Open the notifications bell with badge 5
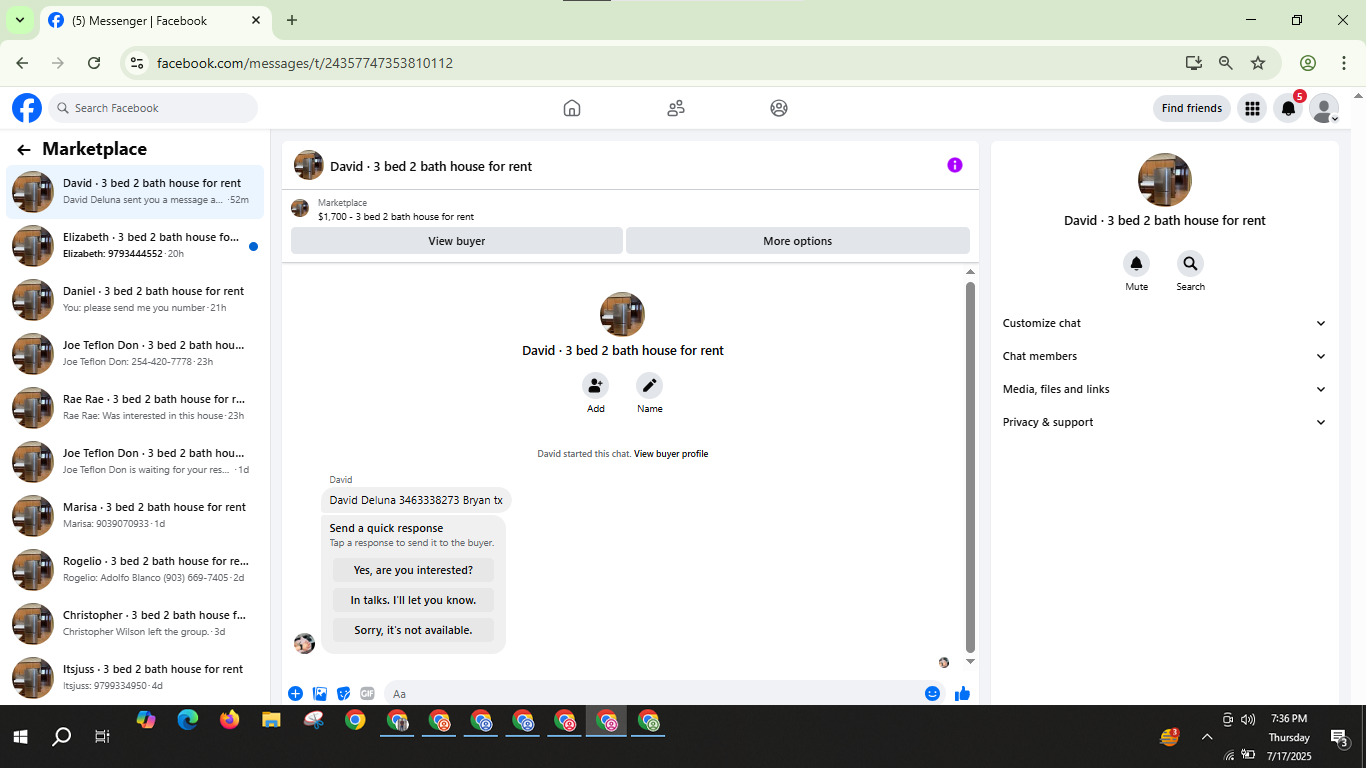The height and width of the screenshot is (768, 1366). [x=1289, y=108]
